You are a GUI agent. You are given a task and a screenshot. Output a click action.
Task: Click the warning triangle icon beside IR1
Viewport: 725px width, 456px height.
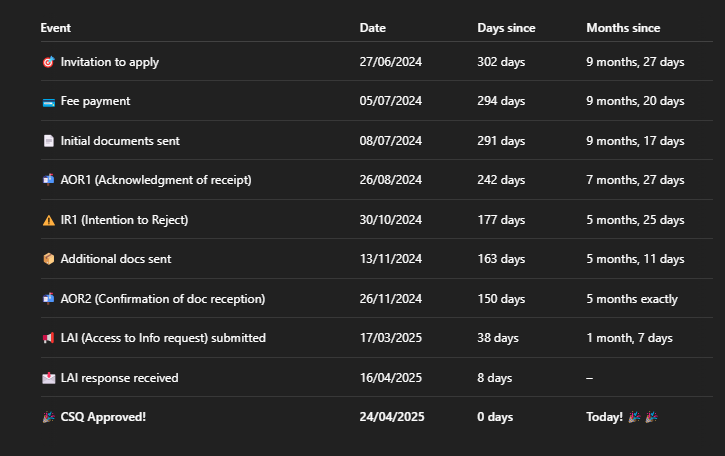click(49, 220)
